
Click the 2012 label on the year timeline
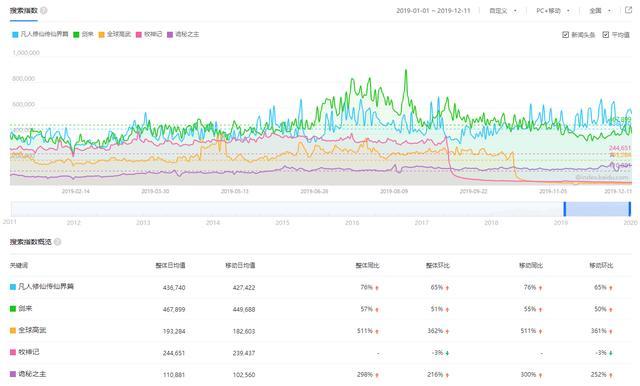point(74,222)
